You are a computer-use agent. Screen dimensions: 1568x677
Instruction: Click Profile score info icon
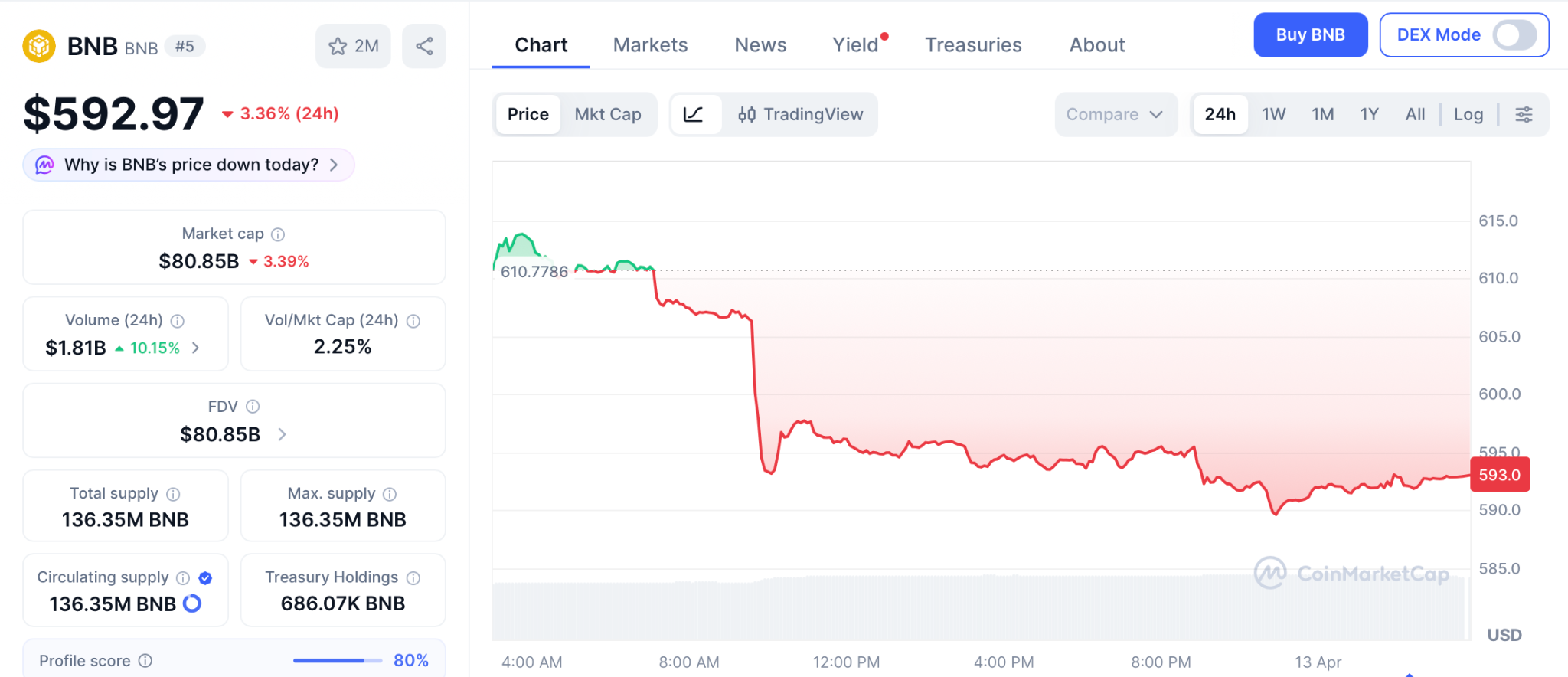(145, 660)
